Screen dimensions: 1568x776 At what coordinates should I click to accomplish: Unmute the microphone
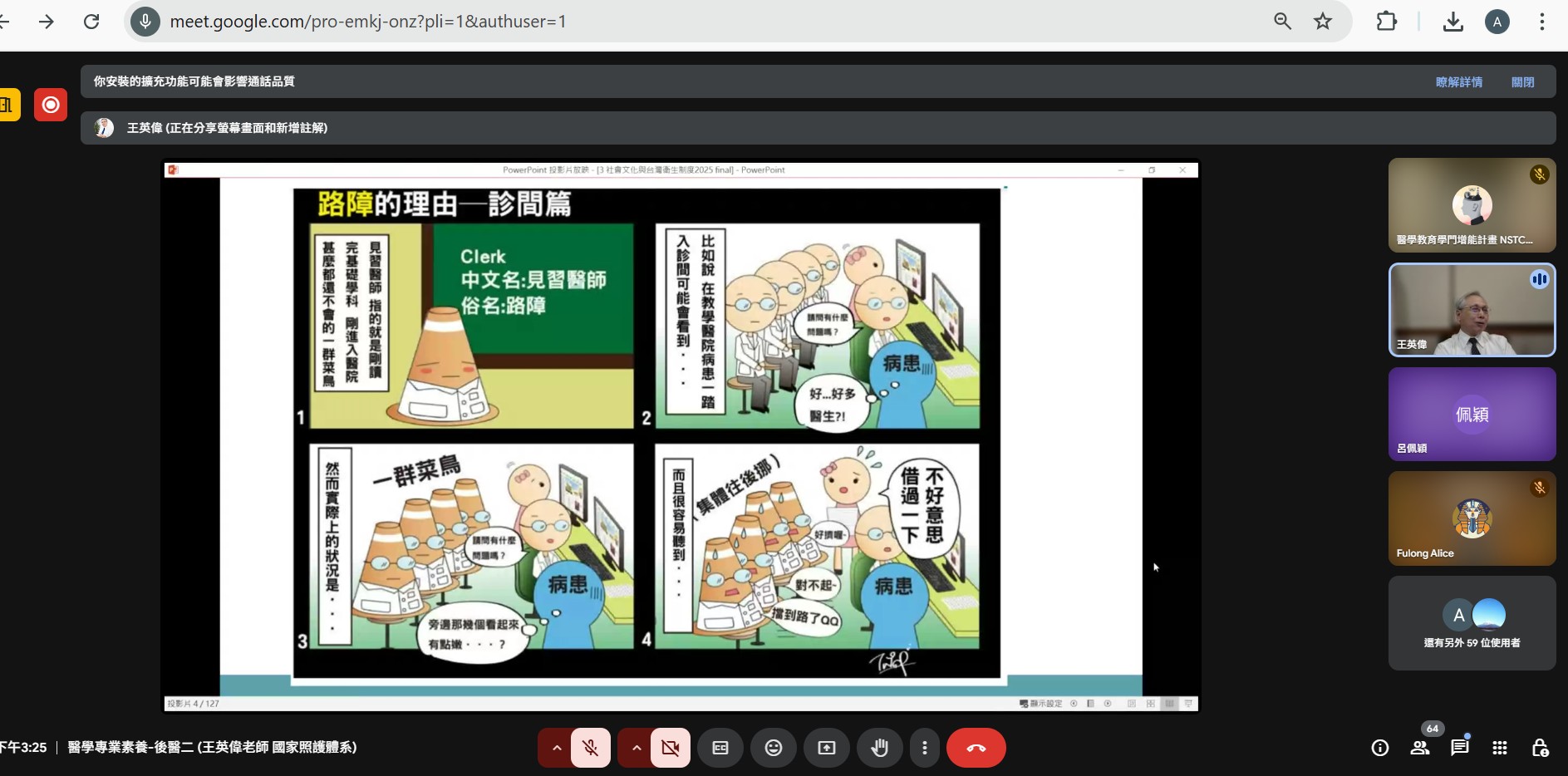tap(591, 748)
